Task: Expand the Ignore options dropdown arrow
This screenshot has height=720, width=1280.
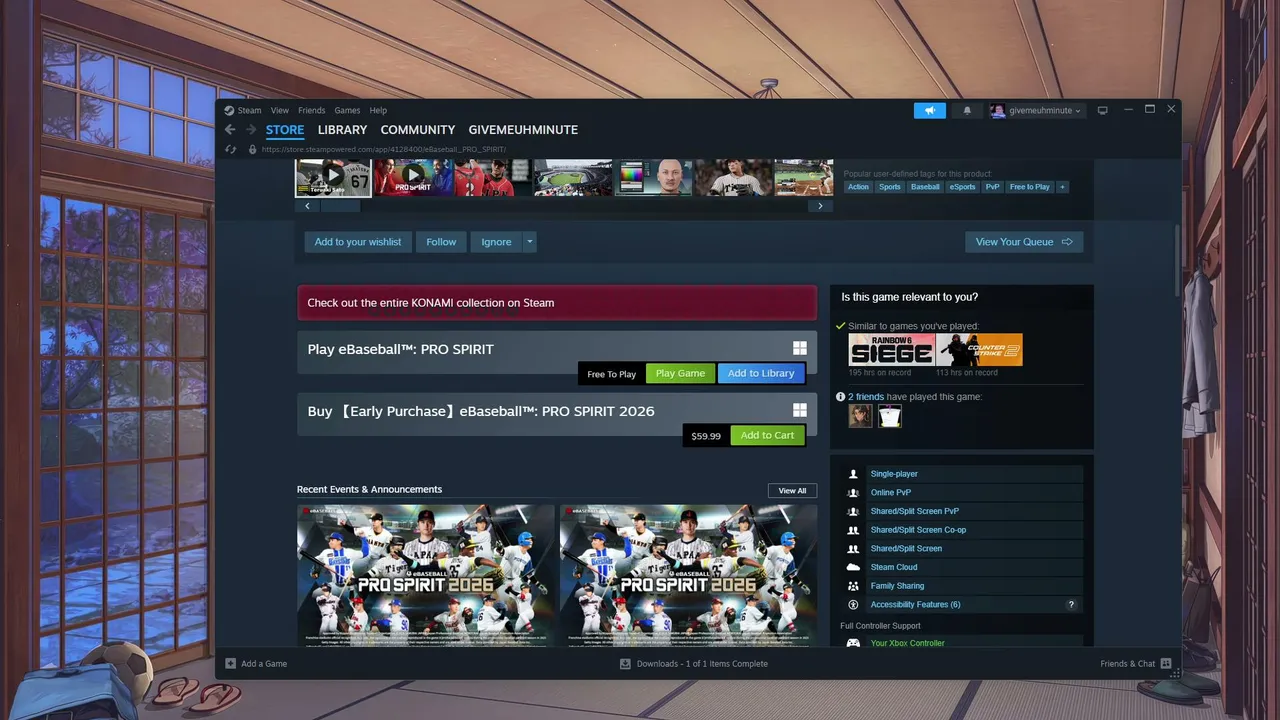Action: [x=530, y=242]
